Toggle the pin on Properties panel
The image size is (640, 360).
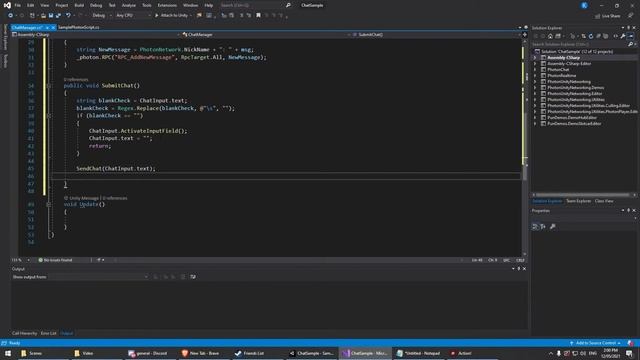629,211
